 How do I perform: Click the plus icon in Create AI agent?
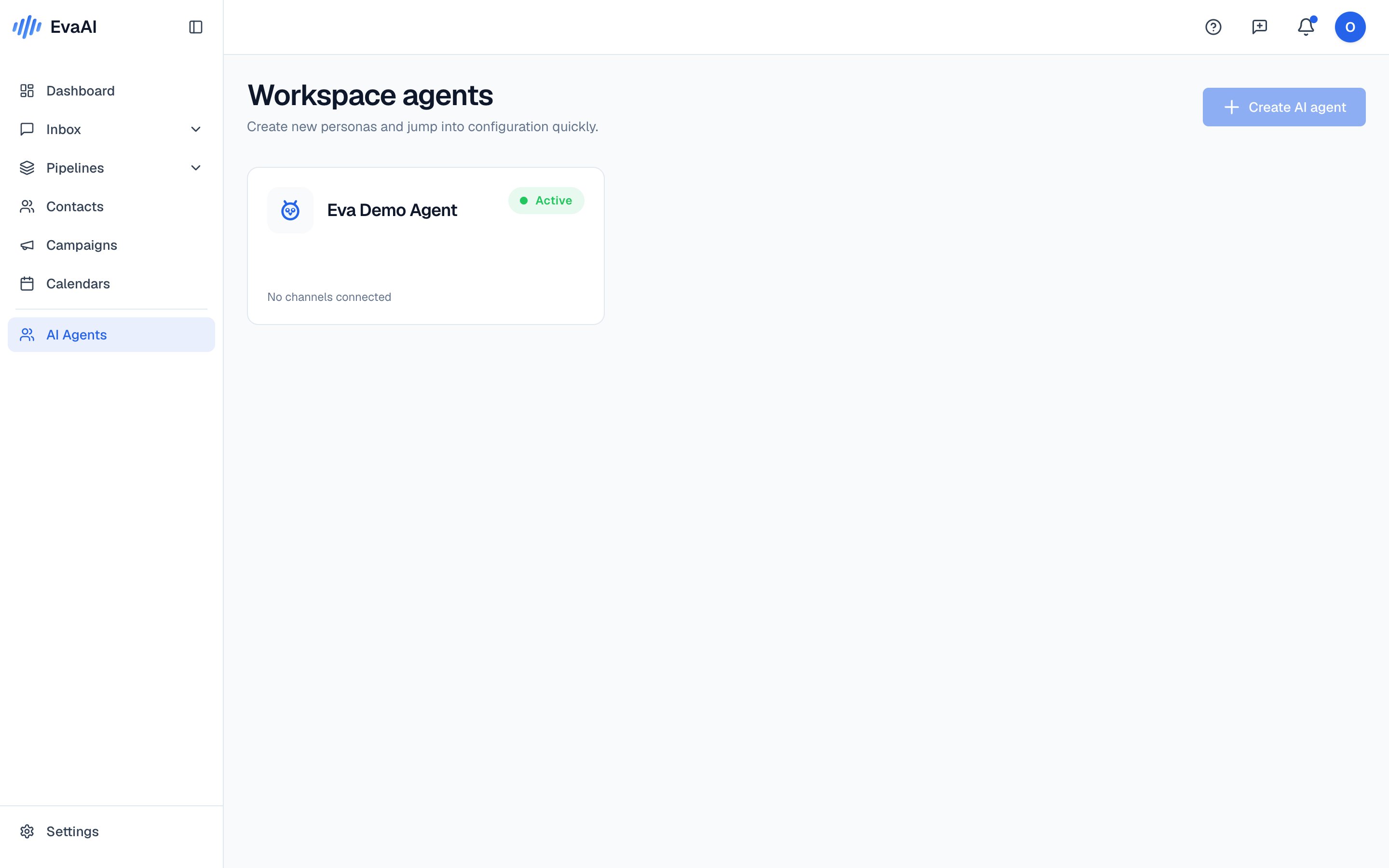click(1231, 108)
